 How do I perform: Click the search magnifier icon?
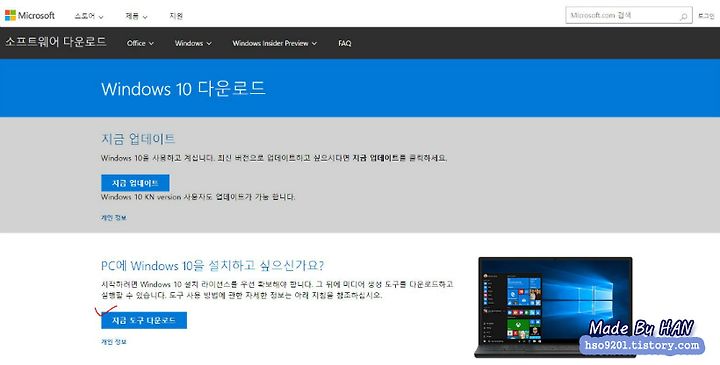click(x=683, y=16)
